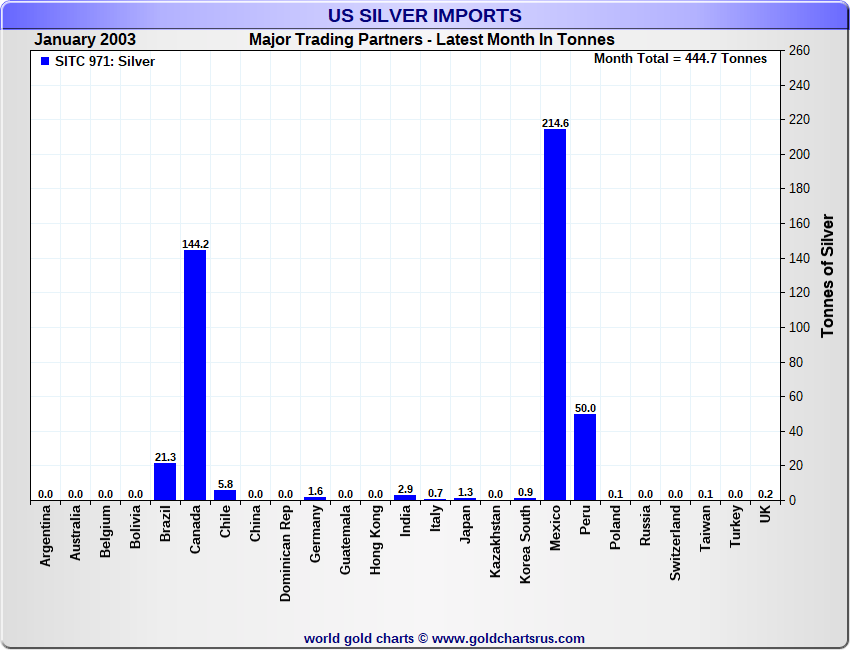Click the blue SITC 971 legend swatch
Viewport: 850px width, 650px height.
pos(44,61)
